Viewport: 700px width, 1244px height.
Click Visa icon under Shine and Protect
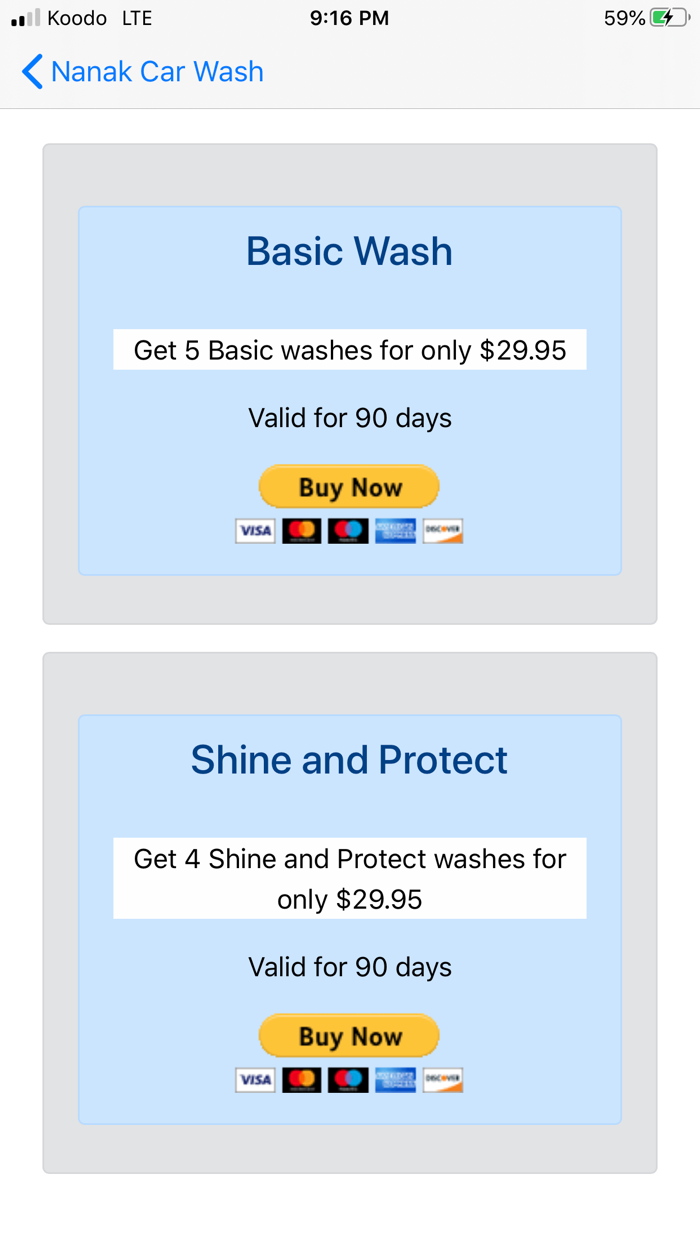pyautogui.click(x=255, y=1080)
